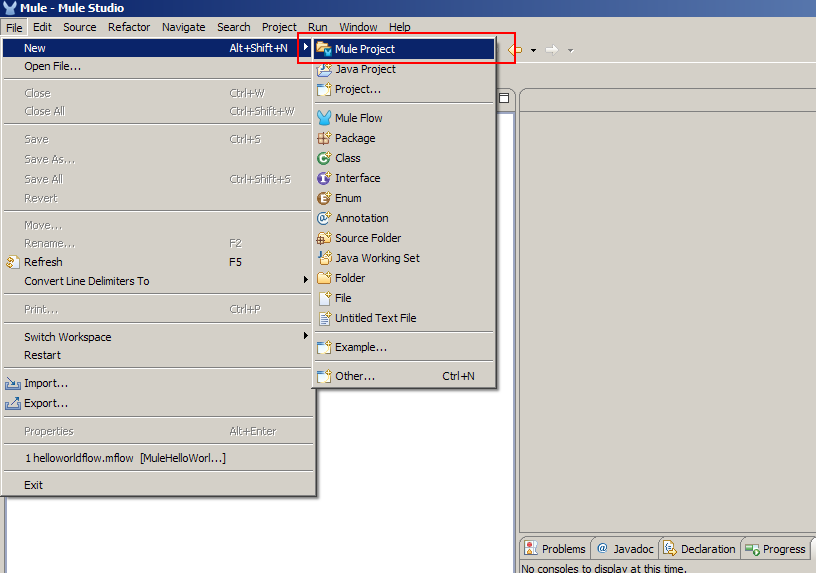Select Restart in the File menu

(157, 355)
